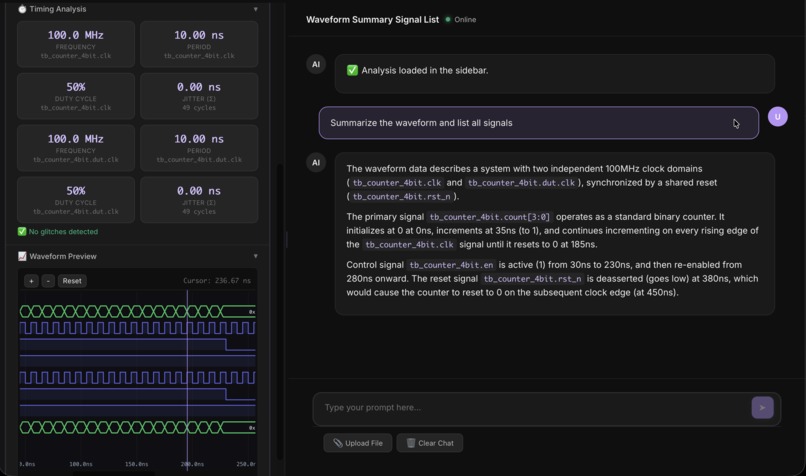This screenshot has width=806, height=476.
Task: Select 0.00 ns jitter card for dut.clk
Action: point(199,200)
